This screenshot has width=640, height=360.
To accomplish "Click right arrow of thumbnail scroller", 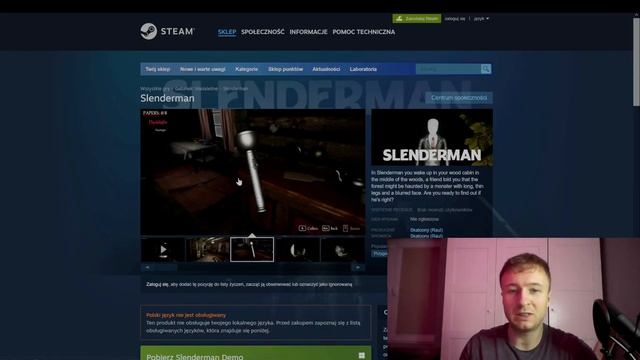I will click(x=358, y=267).
